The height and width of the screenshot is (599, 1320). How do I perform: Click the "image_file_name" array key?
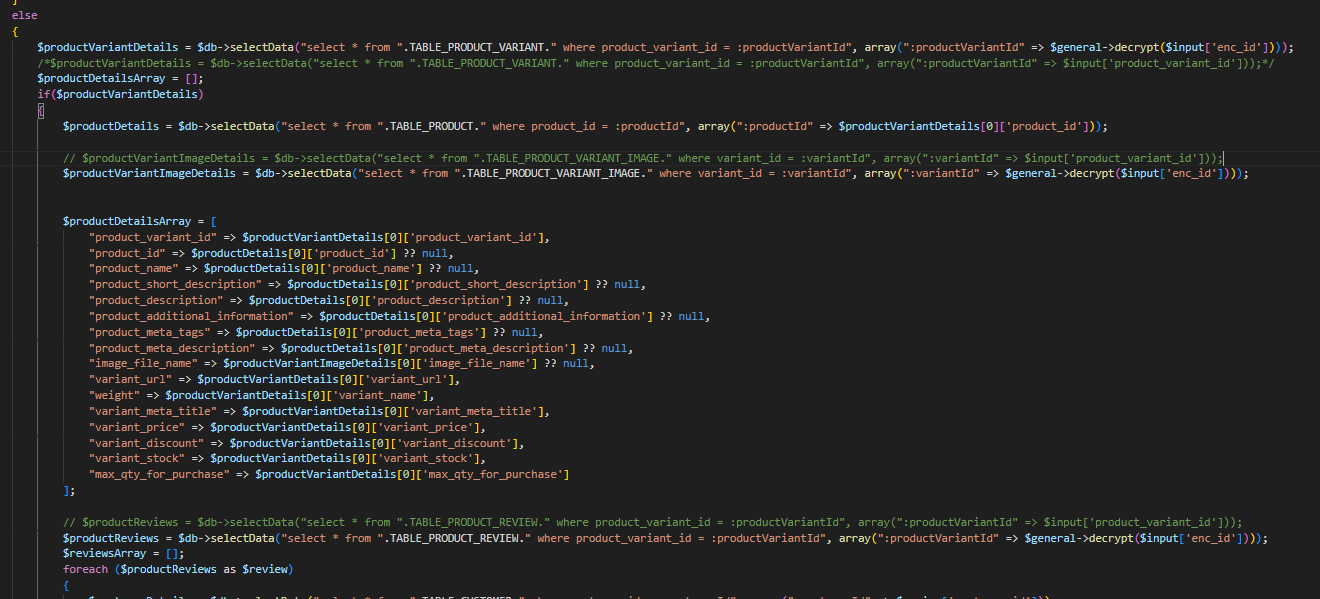click(142, 364)
